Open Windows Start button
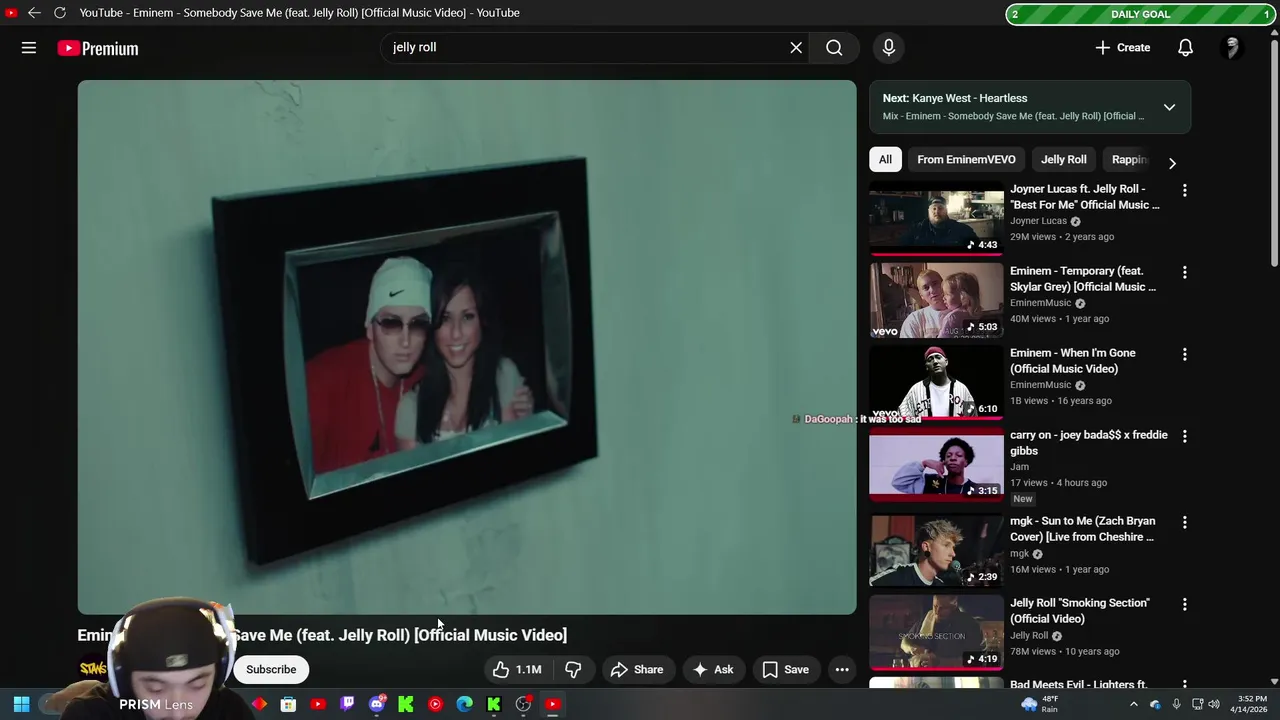Image resolution: width=1280 pixels, height=720 pixels. click(21, 704)
